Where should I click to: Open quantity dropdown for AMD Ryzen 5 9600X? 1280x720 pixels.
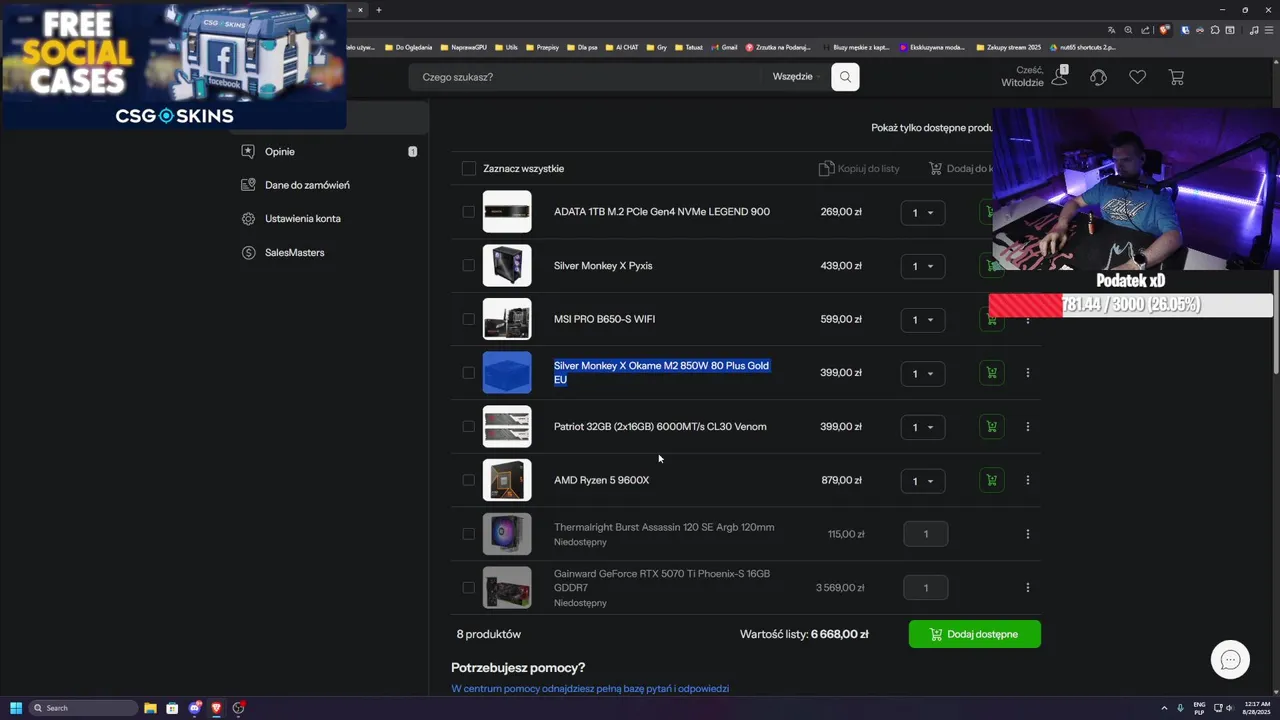point(923,481)
